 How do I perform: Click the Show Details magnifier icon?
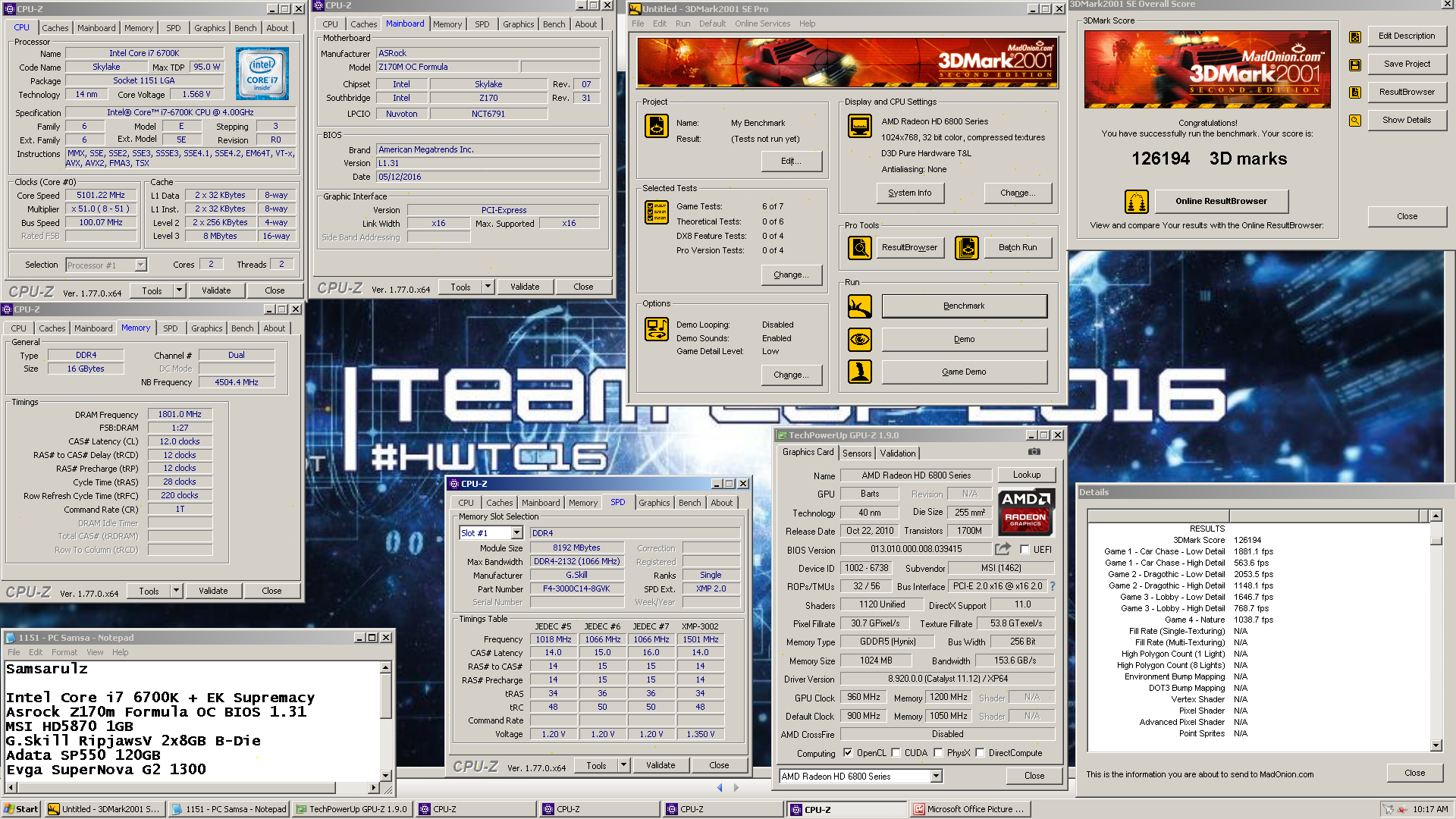pos(1354,121)
